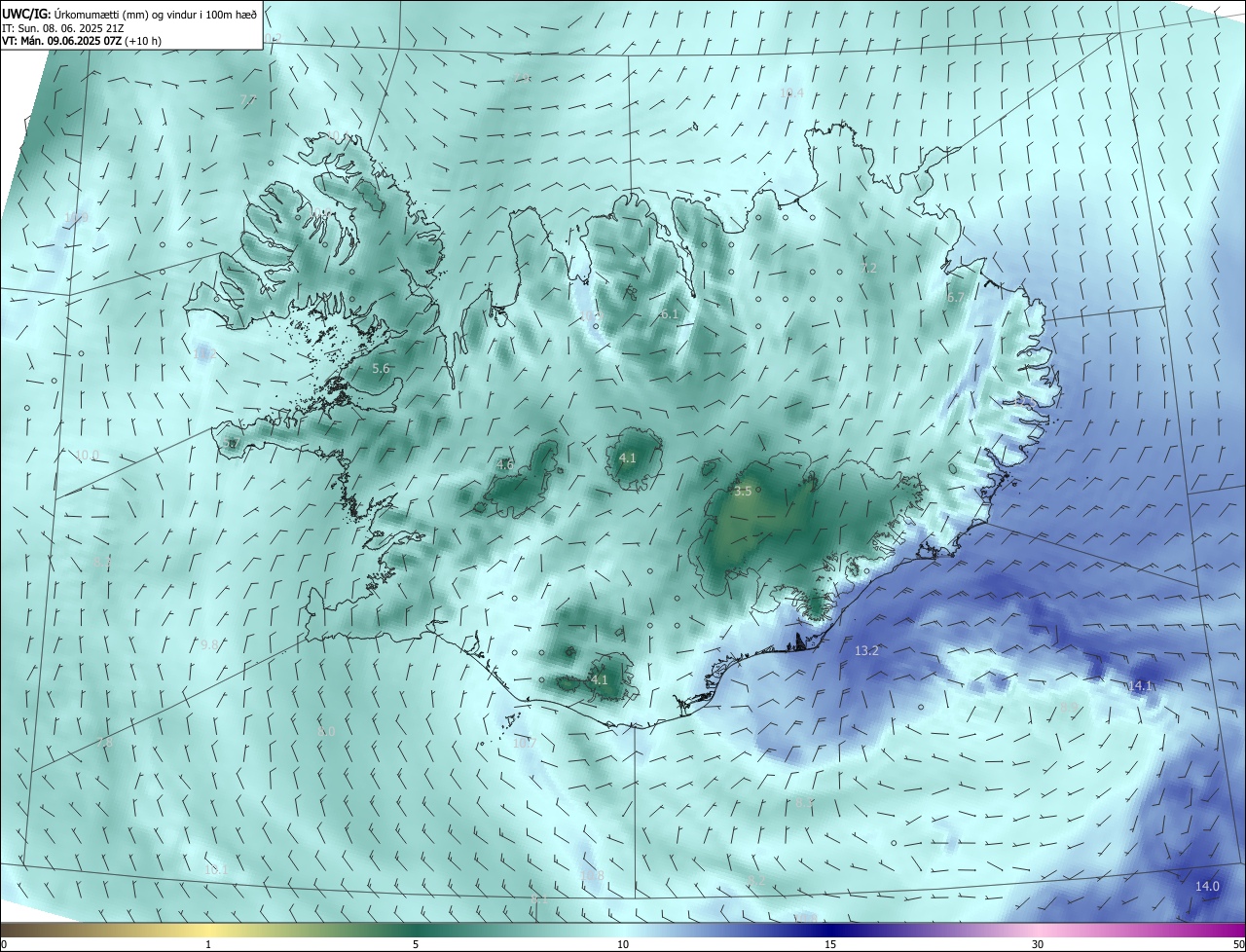
Task: Click the 3.5 value on the large glacier
Action: (x=743, y=492)
